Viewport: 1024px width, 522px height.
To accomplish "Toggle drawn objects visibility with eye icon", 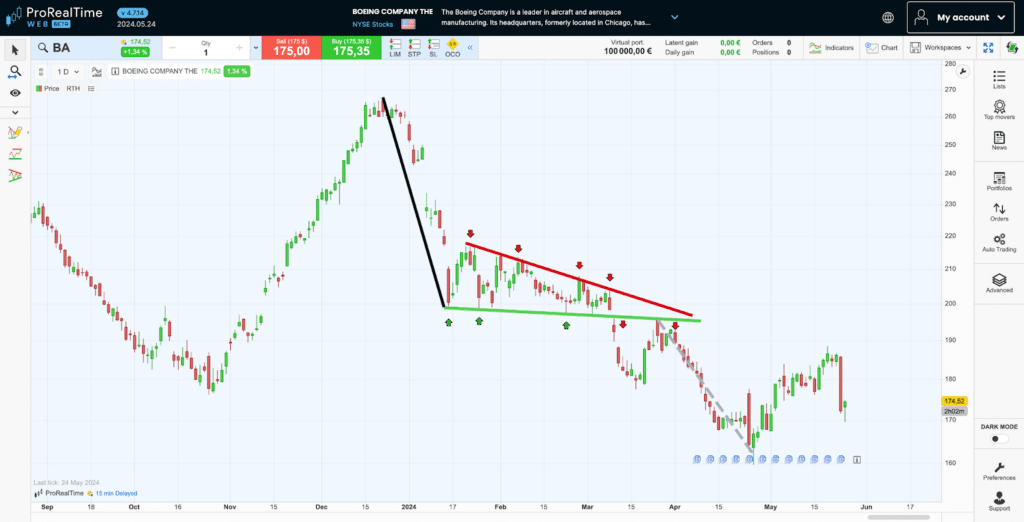I will [x=15, y=93].
